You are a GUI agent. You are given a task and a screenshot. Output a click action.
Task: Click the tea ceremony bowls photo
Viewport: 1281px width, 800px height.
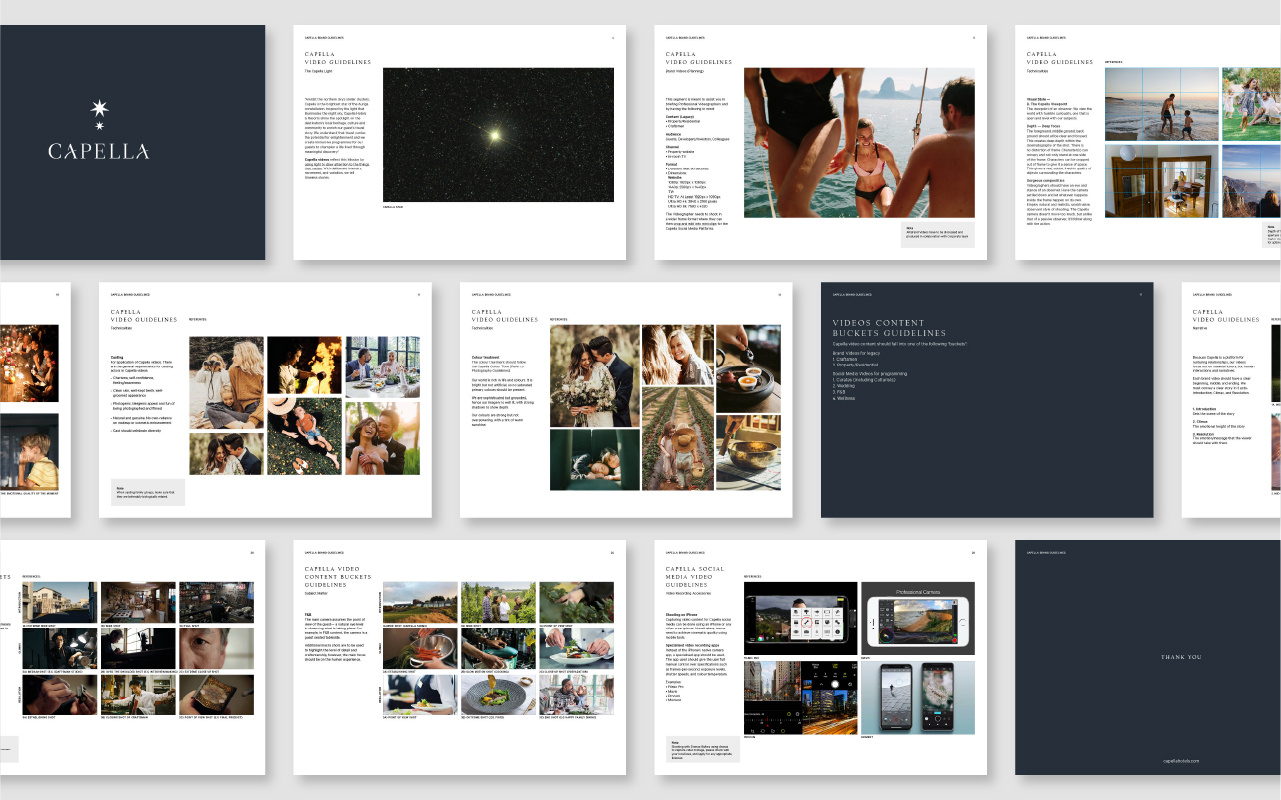[x=748, y=367]
